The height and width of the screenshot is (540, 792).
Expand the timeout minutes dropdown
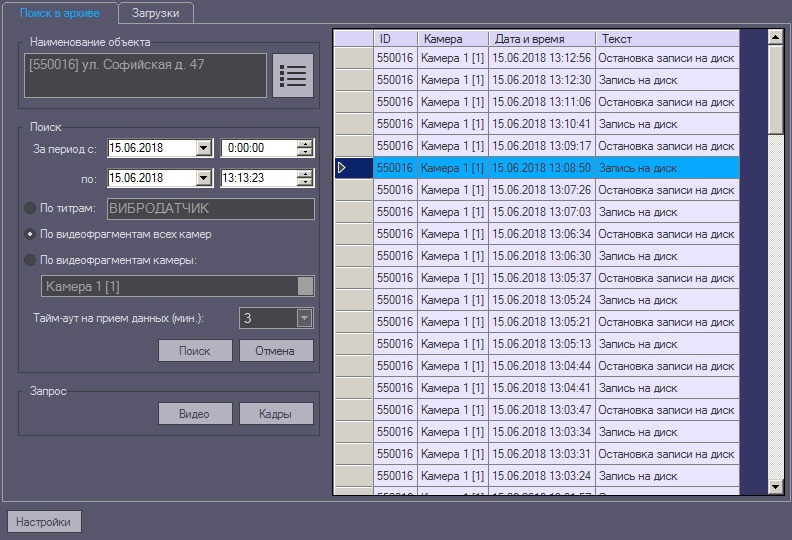tap(305, 318)
